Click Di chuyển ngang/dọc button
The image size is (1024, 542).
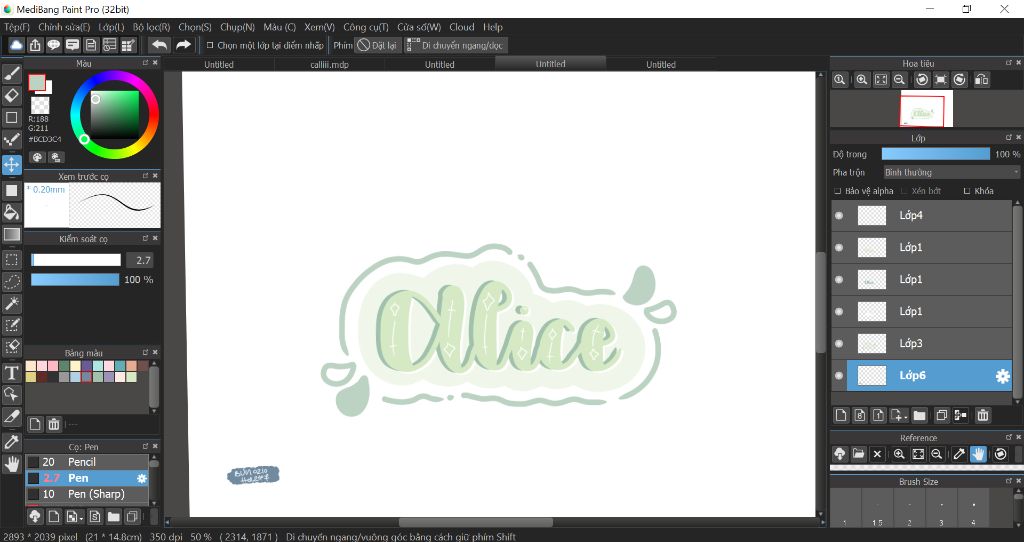click(x=456, y=45)
